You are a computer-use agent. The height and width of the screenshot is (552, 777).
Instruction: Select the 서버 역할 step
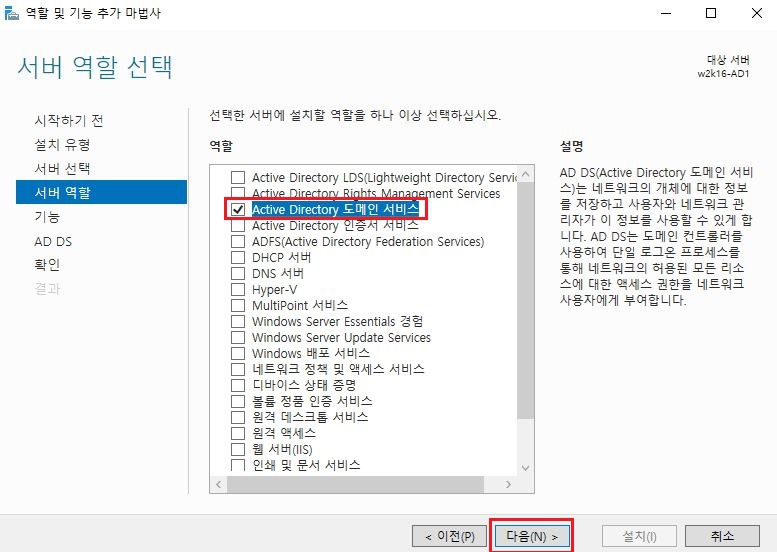[102, 192]
